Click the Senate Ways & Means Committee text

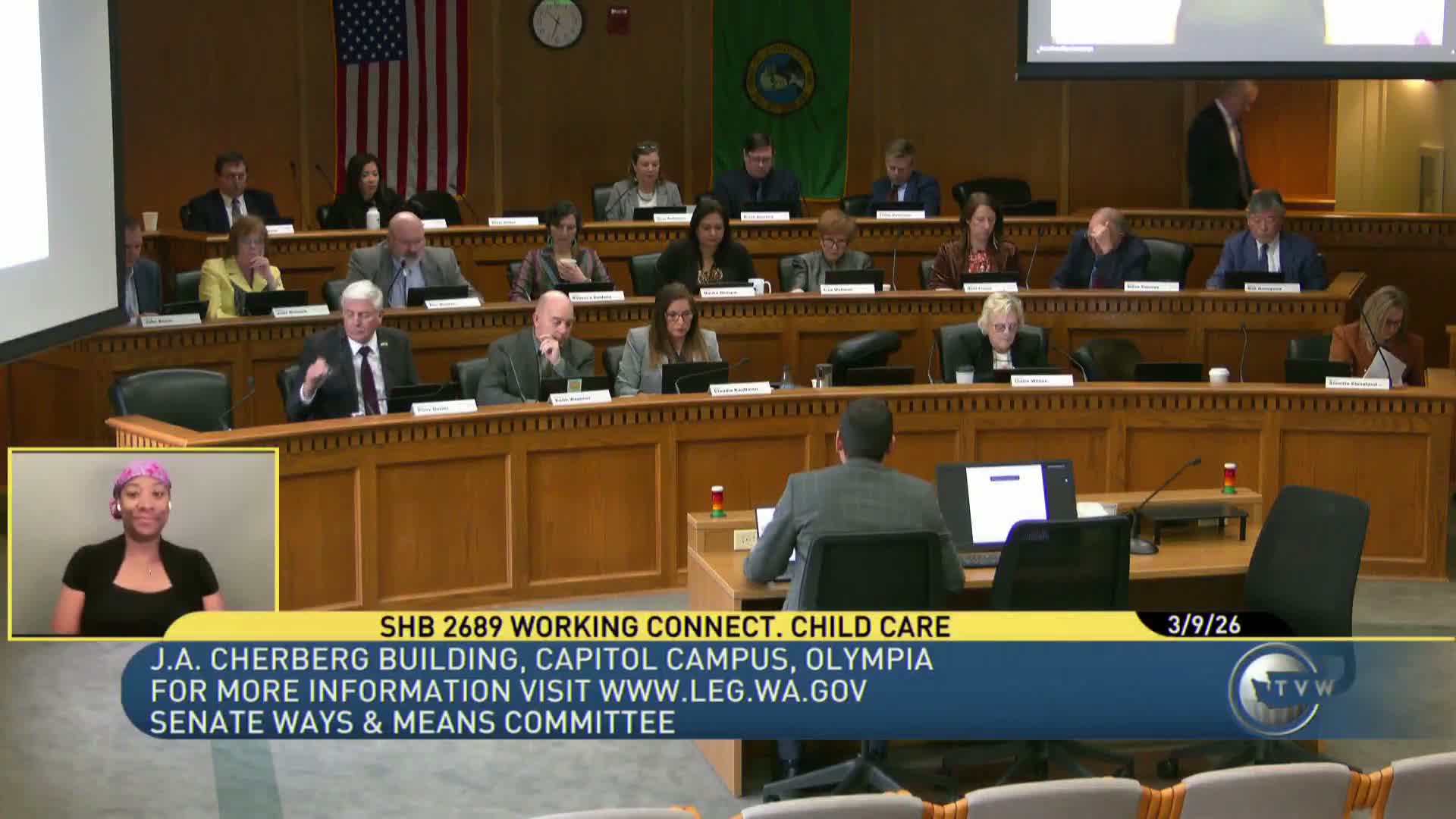coord(413,723)
